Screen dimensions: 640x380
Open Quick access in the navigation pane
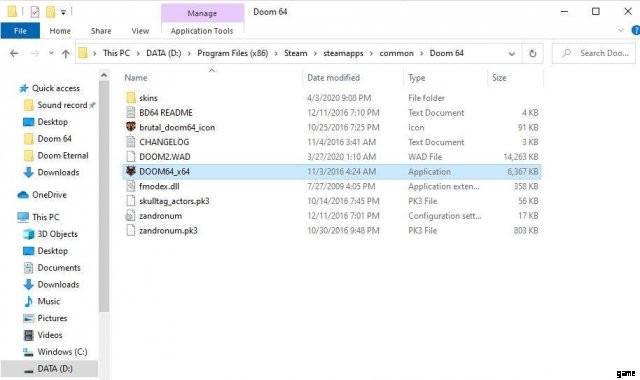click(x=56, y=88)
